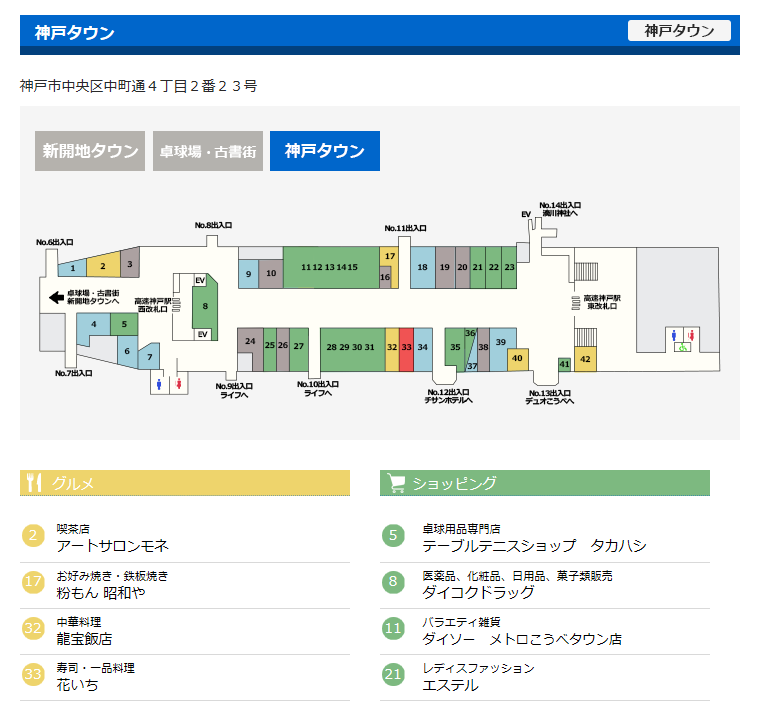Select green shop 21 on the map
This screenshot has width=760, height=702.
(x=478, y=267)
